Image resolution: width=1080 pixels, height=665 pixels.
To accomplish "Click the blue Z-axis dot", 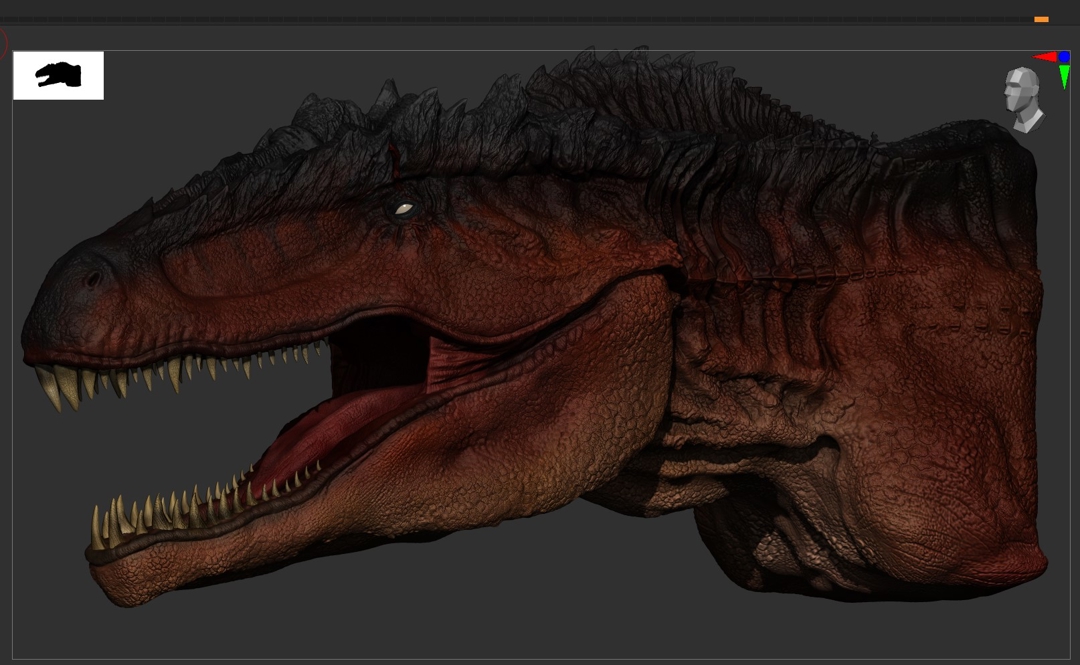I will (x=1064, y=57).
